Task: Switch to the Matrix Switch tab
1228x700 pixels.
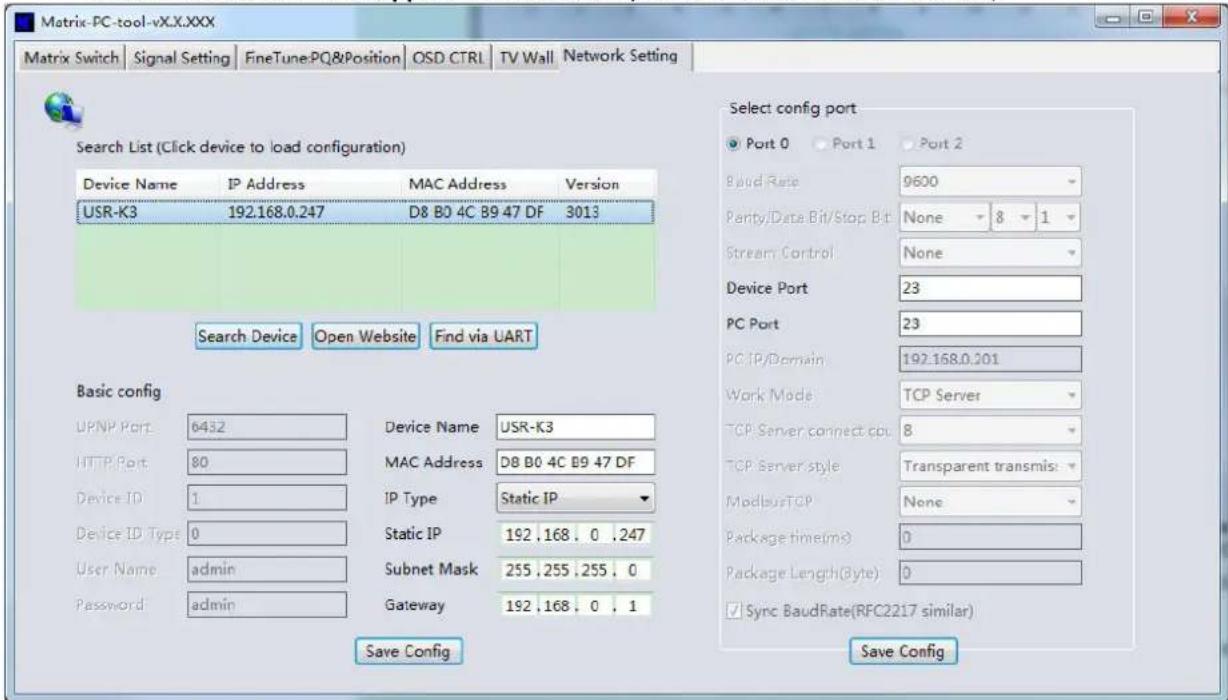Action: tap(70, 58)
